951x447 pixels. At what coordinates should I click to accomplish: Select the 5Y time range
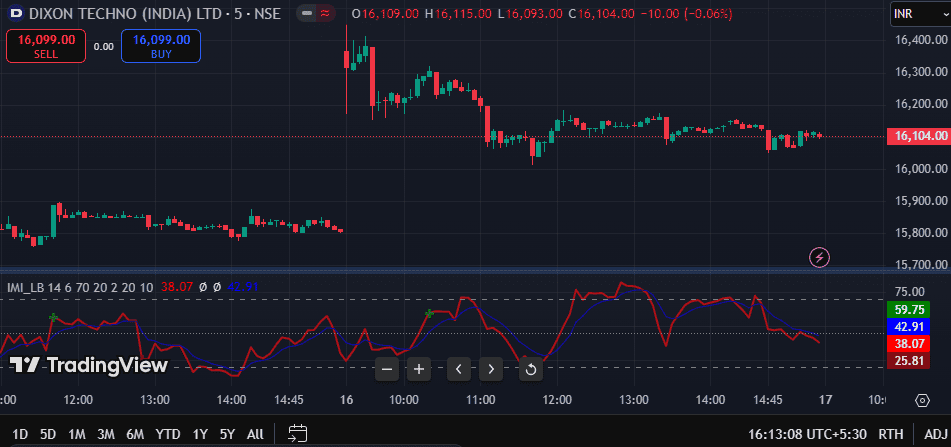(227, 434)
